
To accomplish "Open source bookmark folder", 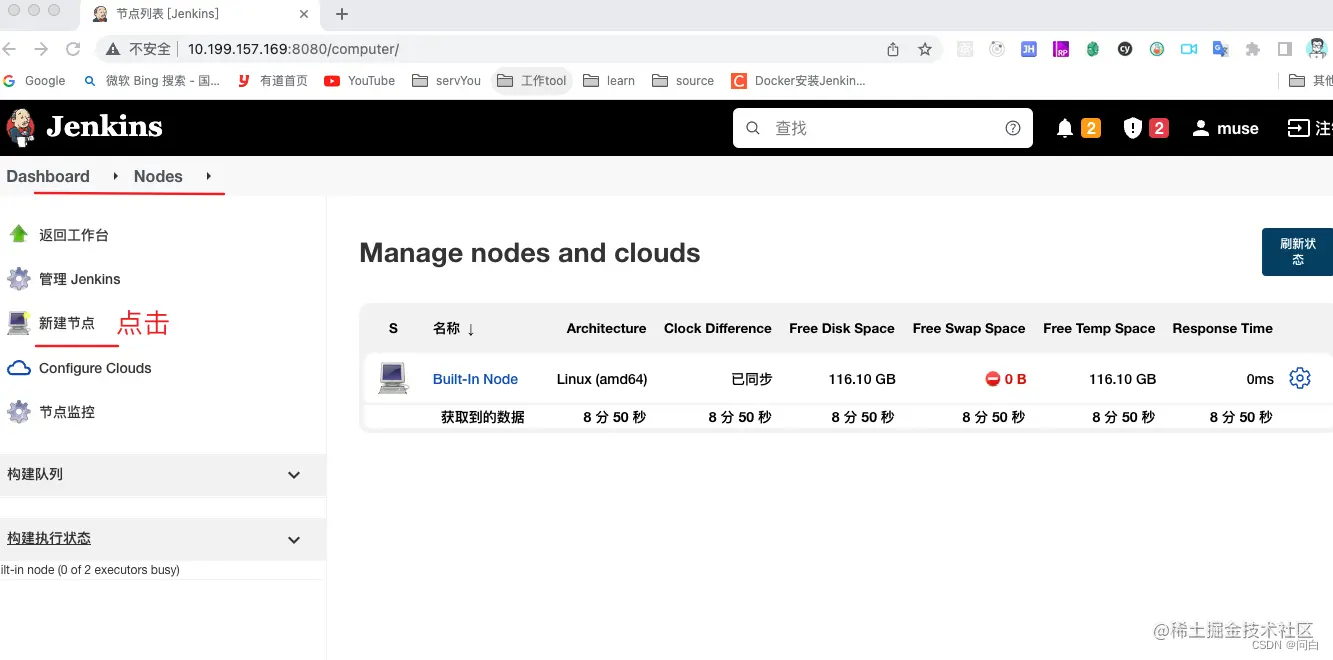I will pyautogui.click(x=683, y=81).
